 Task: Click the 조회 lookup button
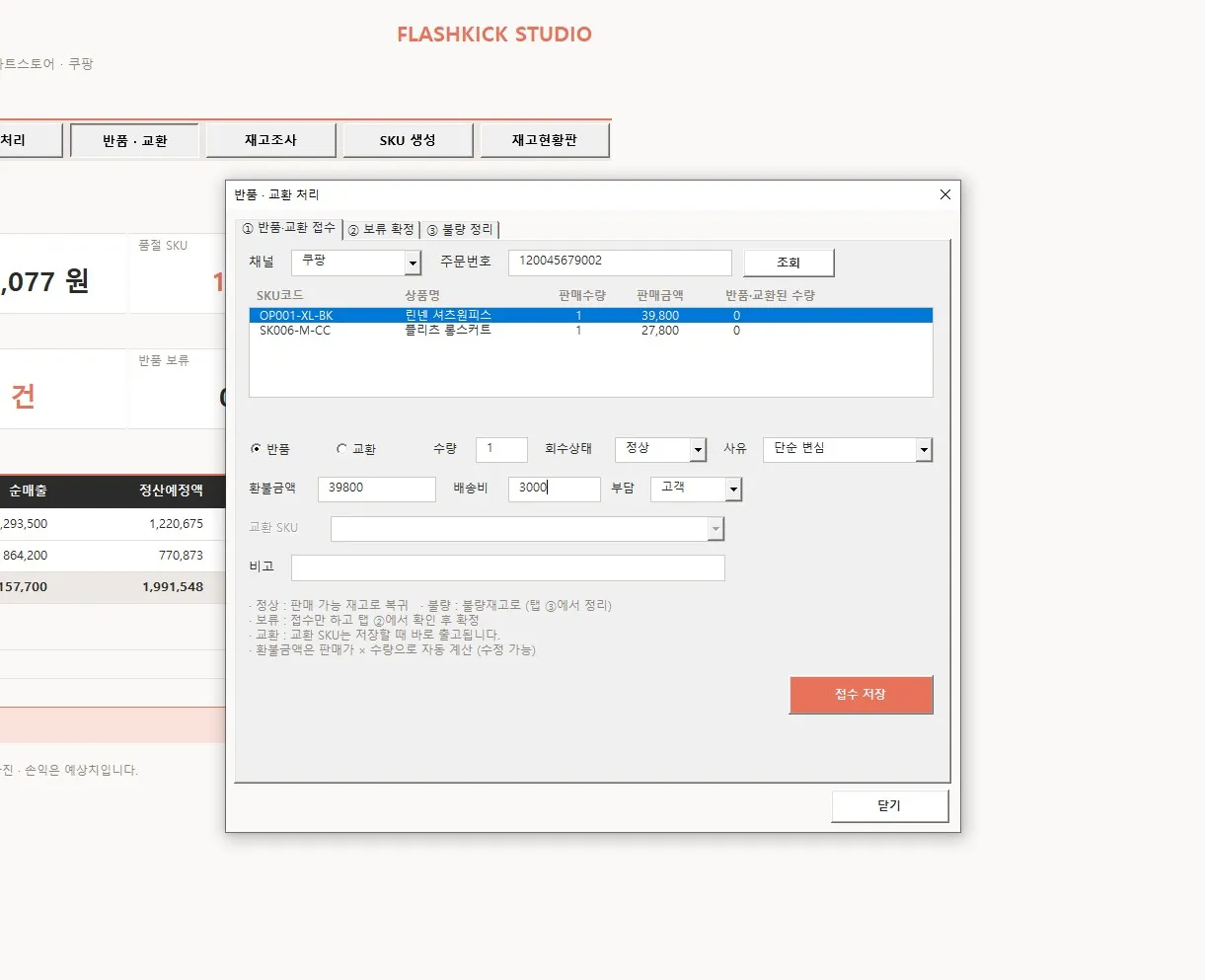click(x=789, y=263)
